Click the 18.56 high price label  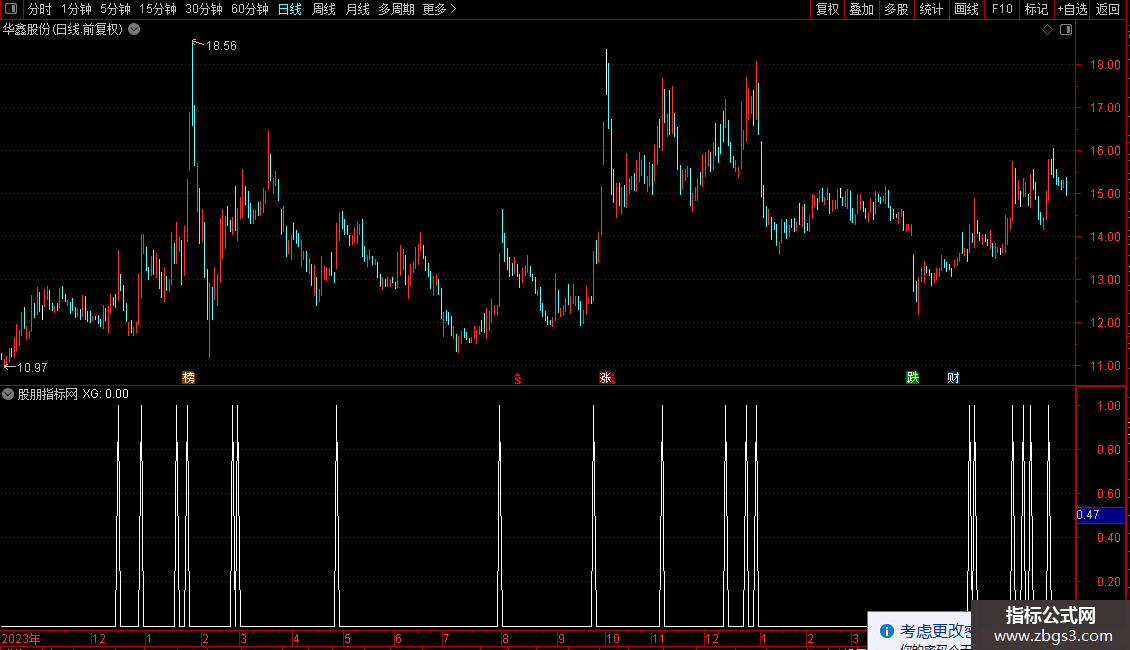coord(221,45)
